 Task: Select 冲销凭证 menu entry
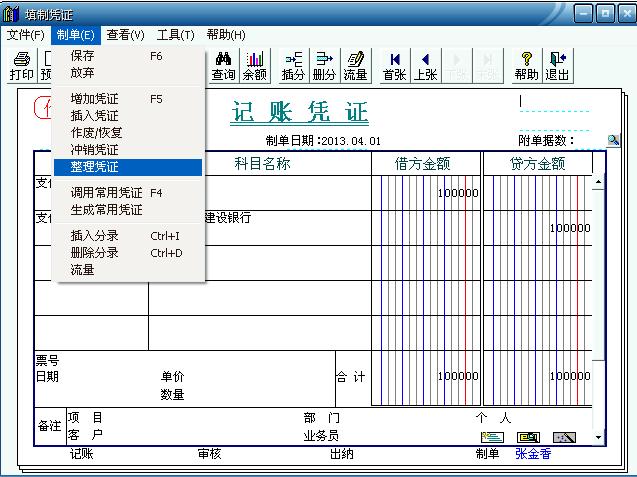pyautogui.click(x=128, y=150)
